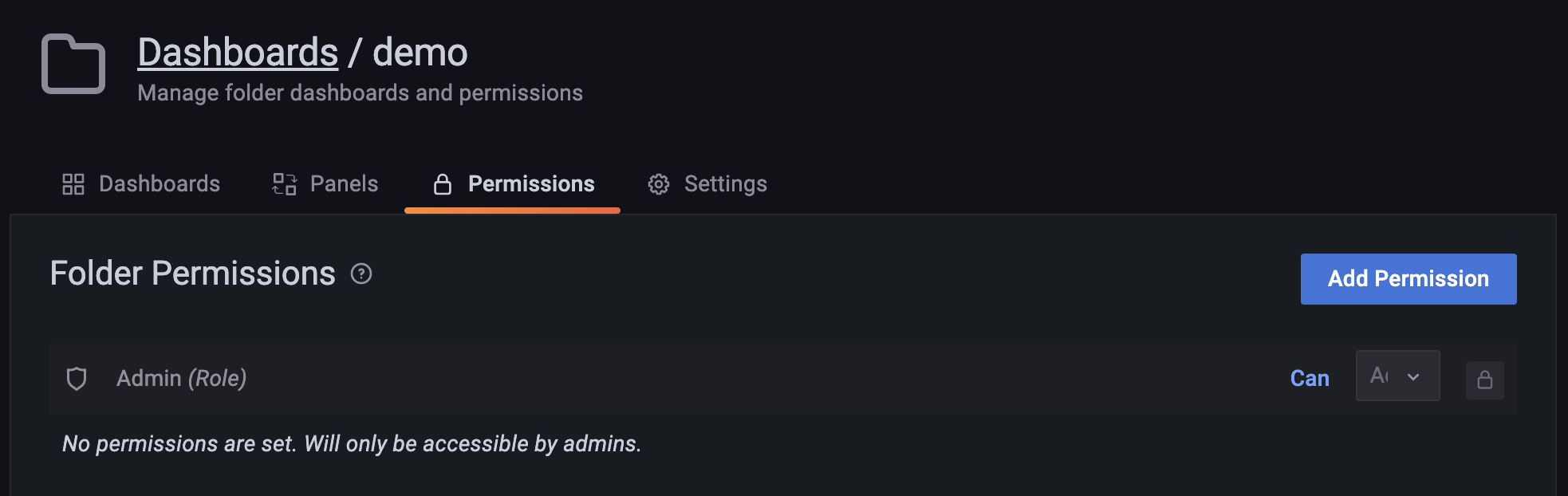Click the grid icon on the Dashboards tab
The height and width of the screenshot is (496, 1568).
(x=73, y=183)
